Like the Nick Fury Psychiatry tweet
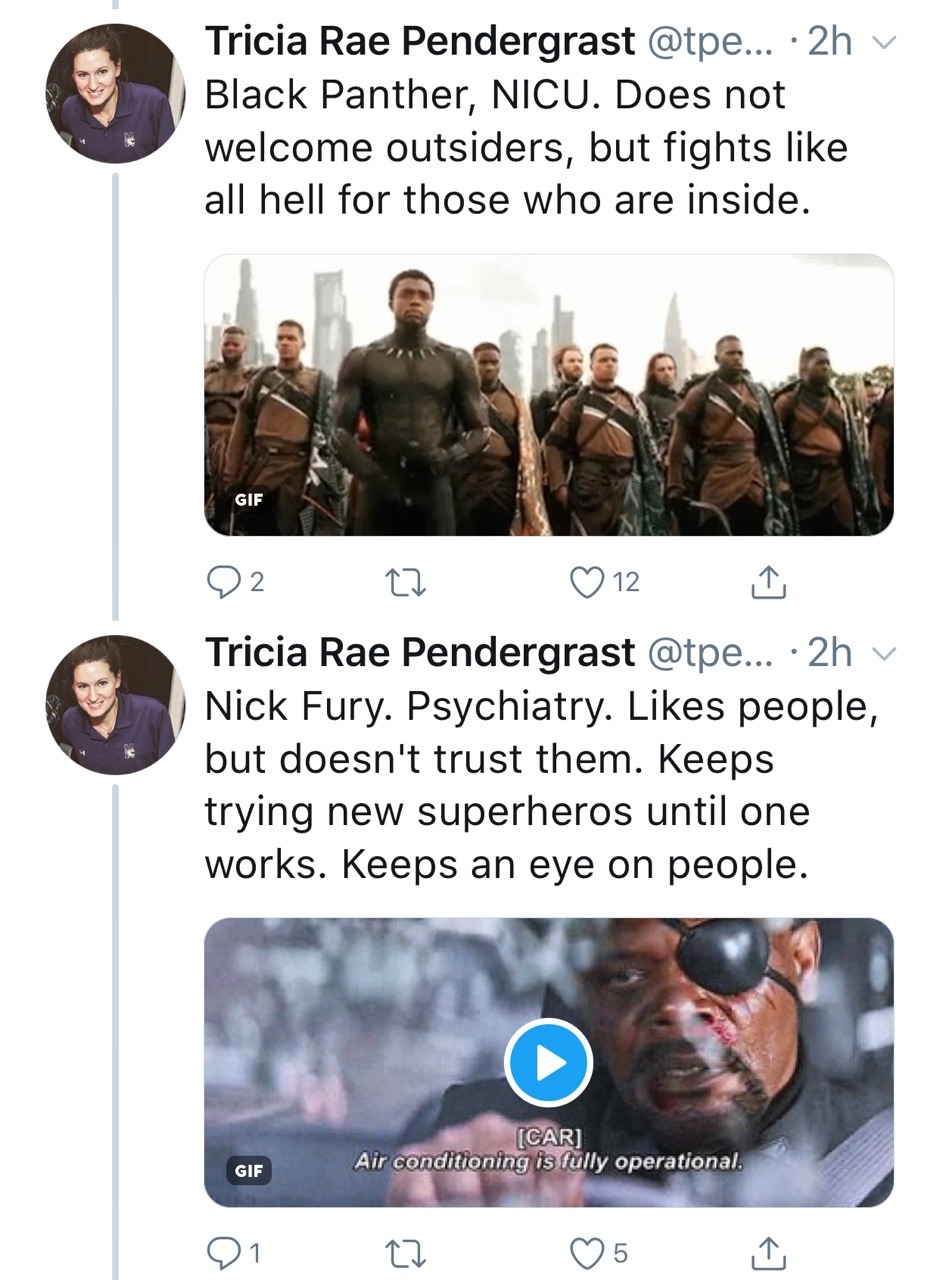 click(585, 1251)
